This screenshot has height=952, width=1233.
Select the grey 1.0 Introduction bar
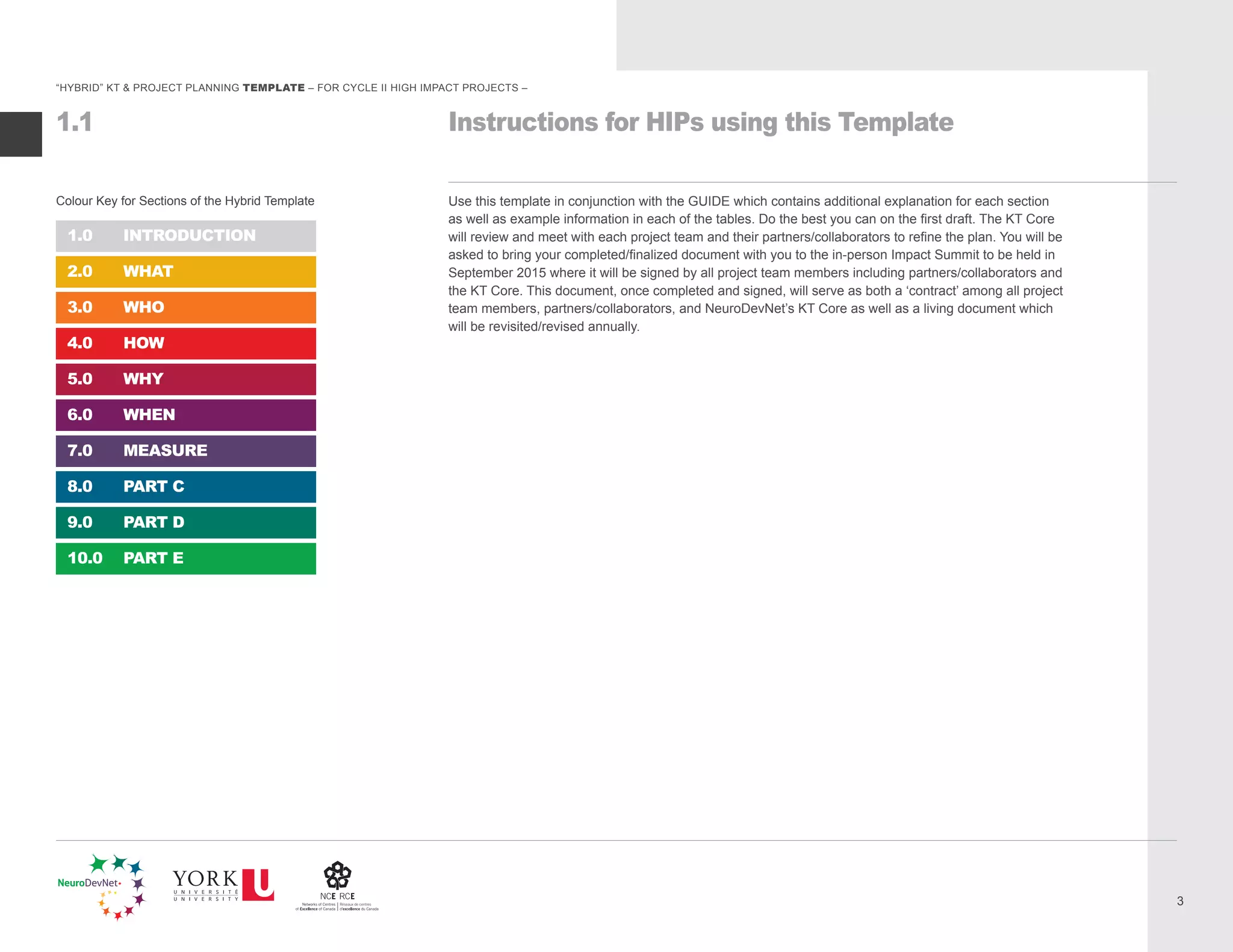click(x=185, y=236)
